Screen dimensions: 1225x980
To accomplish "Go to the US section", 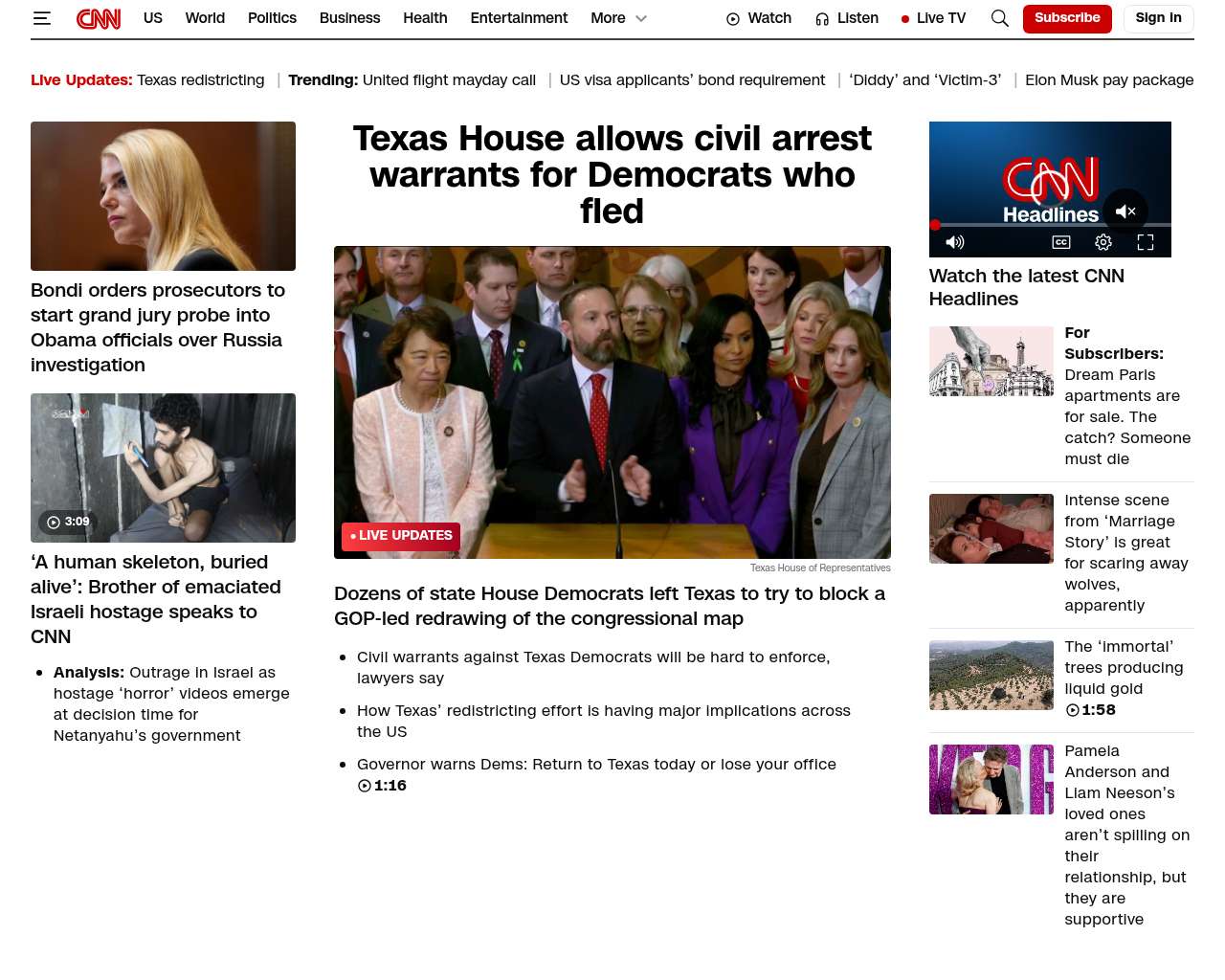I will (x=153, y=18).
